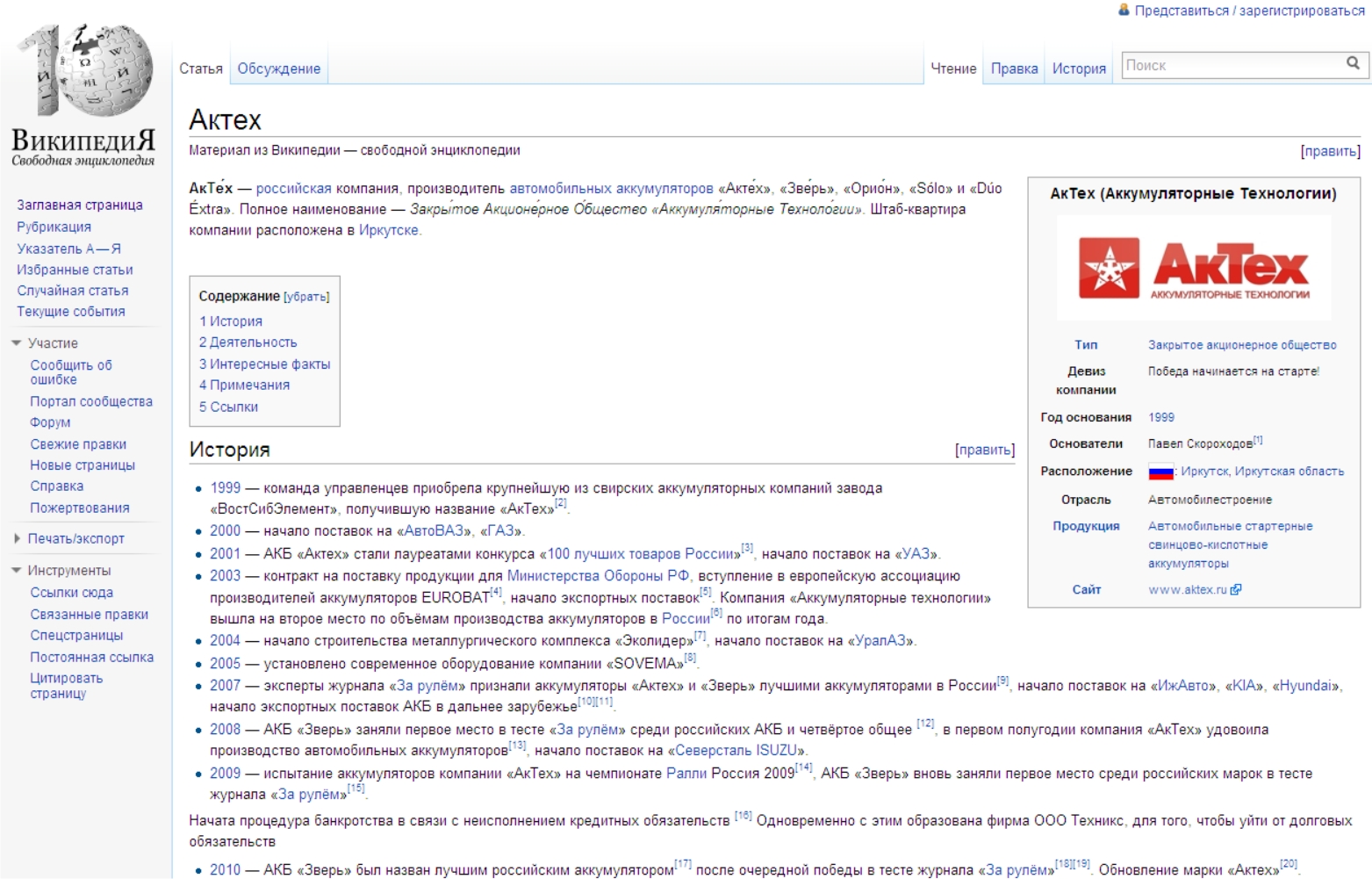This screenshot has width=1372, height=879.
Task: Open Случайная статья
Action: pos(73,291)
